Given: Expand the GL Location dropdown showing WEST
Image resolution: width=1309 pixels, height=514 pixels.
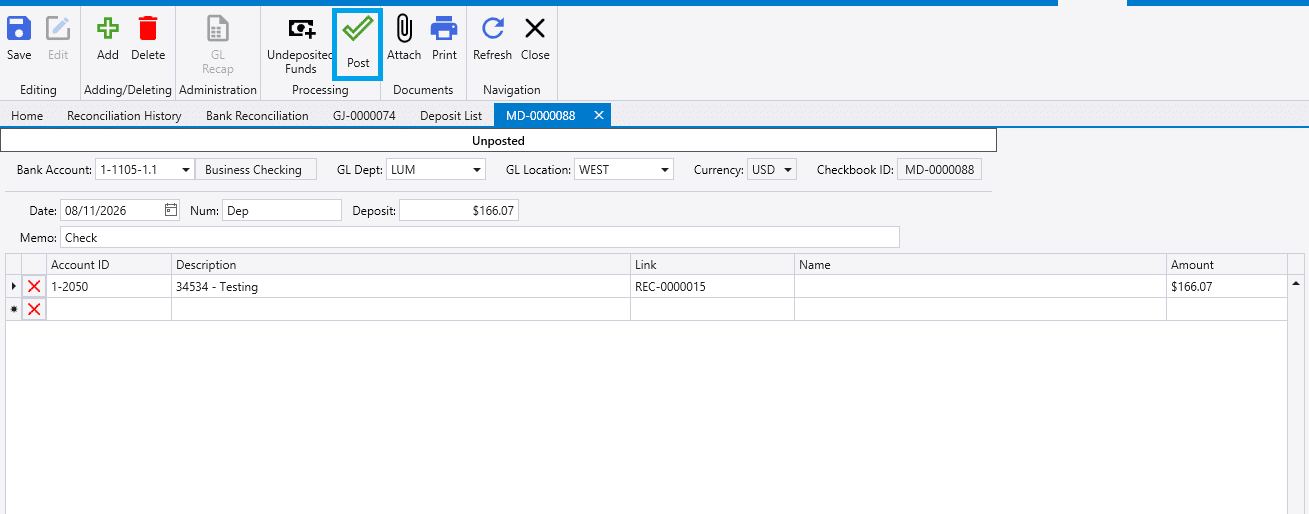Looking at the screenshot, I should coord(665,170).
